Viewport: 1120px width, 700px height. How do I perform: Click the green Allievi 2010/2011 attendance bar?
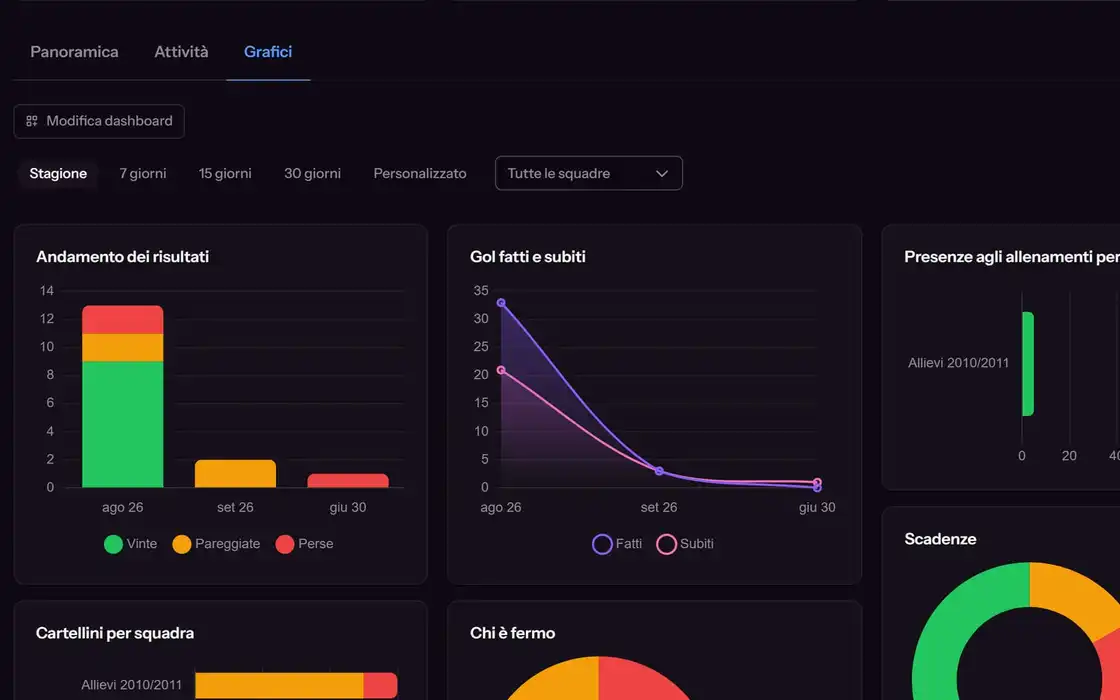[x=1028, y=364]
